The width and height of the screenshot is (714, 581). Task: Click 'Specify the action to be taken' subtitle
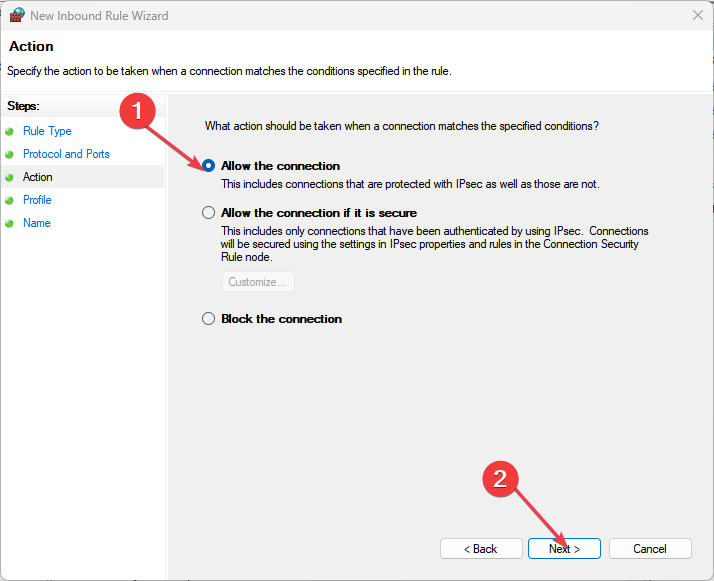tap(230, 71)
